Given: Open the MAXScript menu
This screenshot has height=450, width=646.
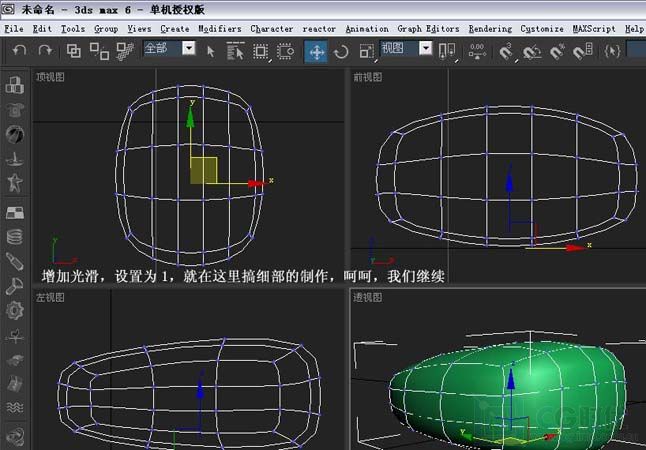Looking at the screenshot, I should pyautogui.click(x=594, y=29).
